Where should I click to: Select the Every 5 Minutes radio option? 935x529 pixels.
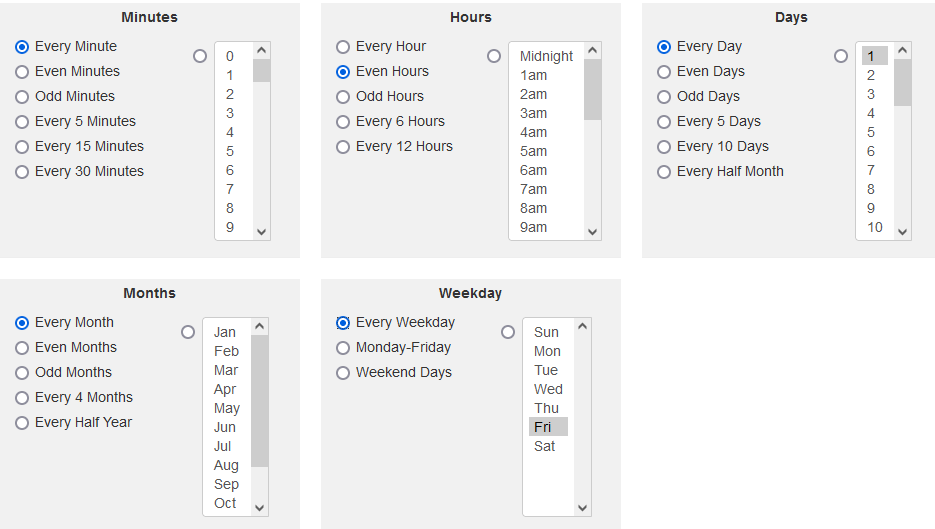(22, 122)
